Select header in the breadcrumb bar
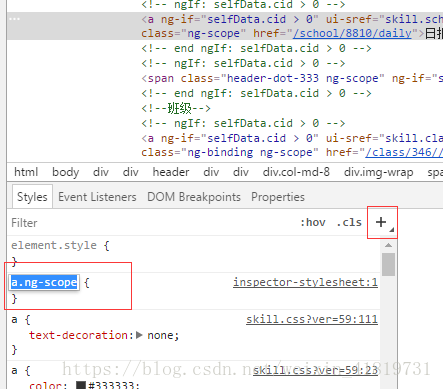Viewport: 443px width, 389px height. point(171,172)
